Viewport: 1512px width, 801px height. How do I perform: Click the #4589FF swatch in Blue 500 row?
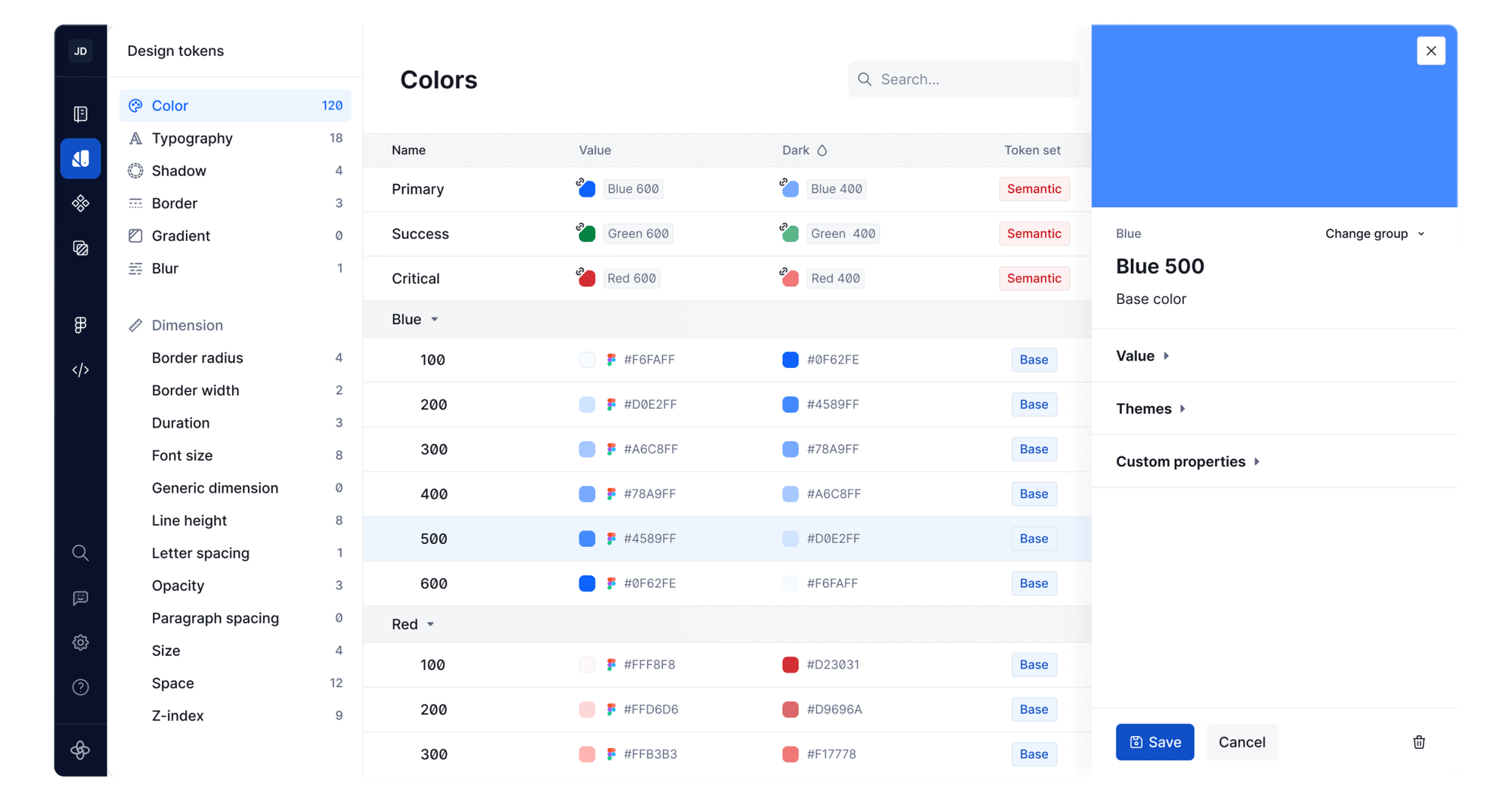coord(587,539)
